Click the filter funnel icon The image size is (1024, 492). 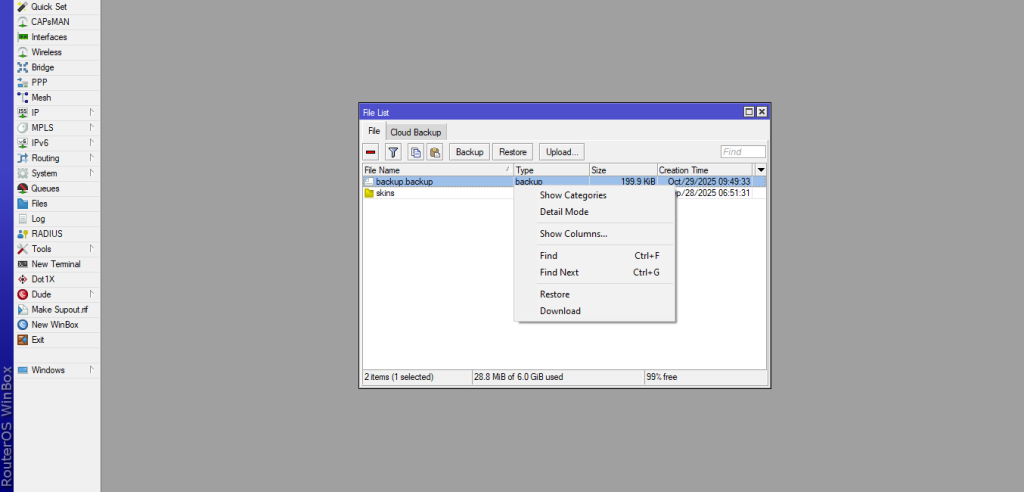[x=393, y=152]
